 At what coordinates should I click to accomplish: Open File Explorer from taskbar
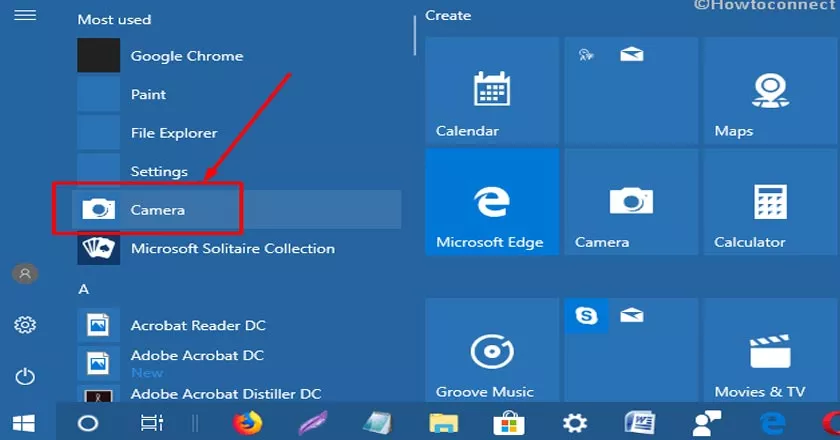[444, 423]
